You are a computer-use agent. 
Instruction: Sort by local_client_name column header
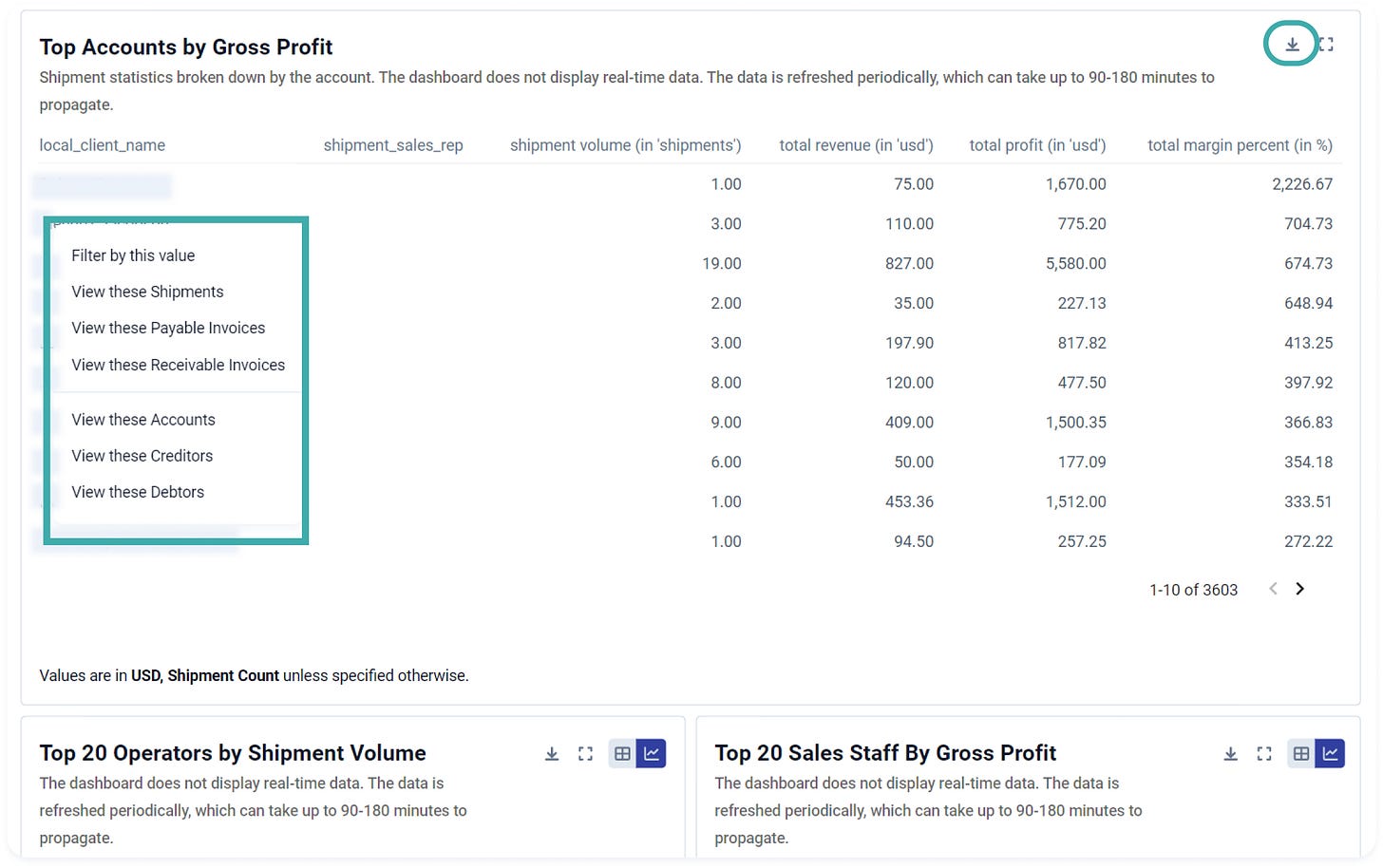(x=102, y=145)
